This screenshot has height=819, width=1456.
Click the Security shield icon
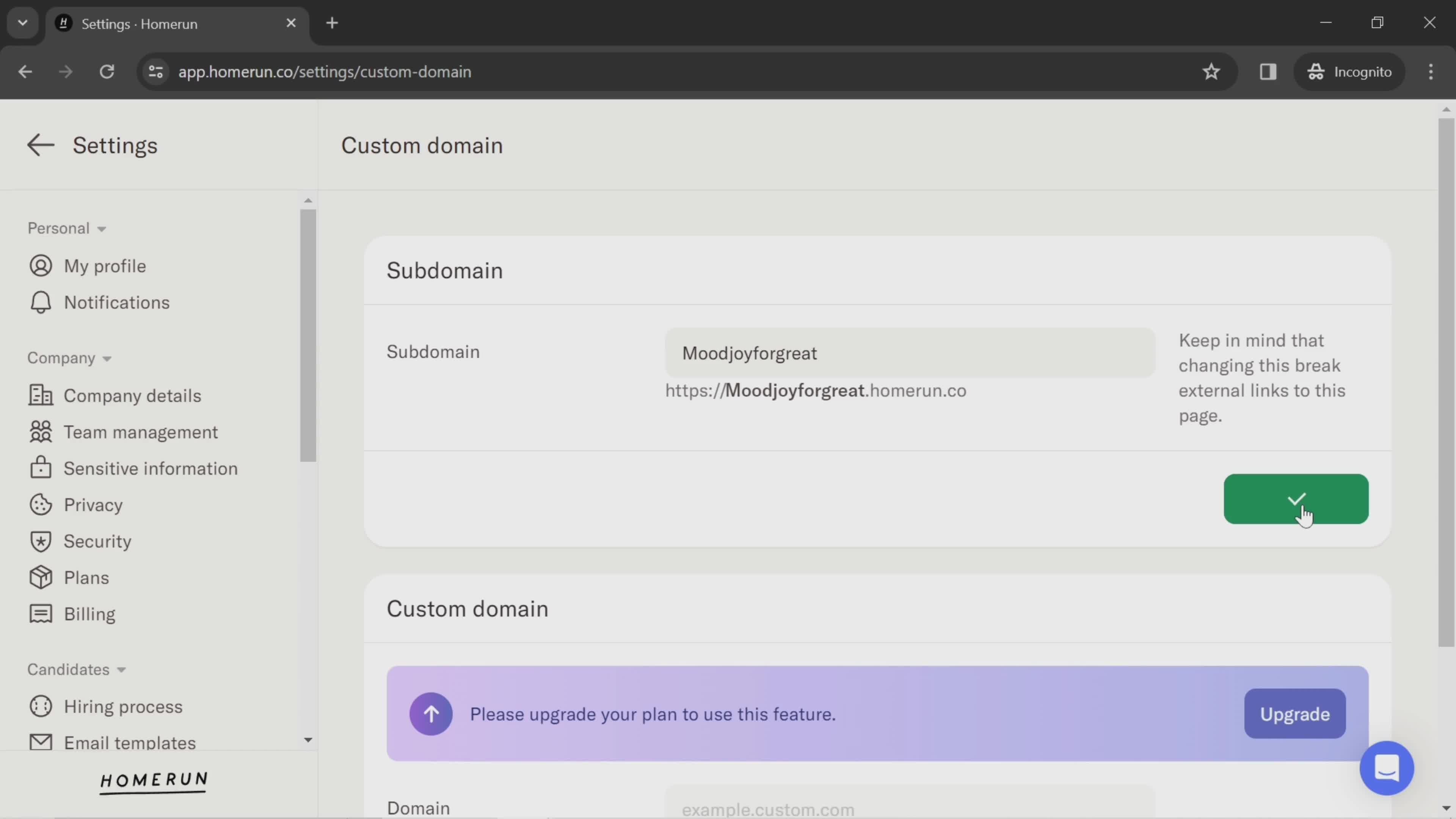click(x=41, y=541)
